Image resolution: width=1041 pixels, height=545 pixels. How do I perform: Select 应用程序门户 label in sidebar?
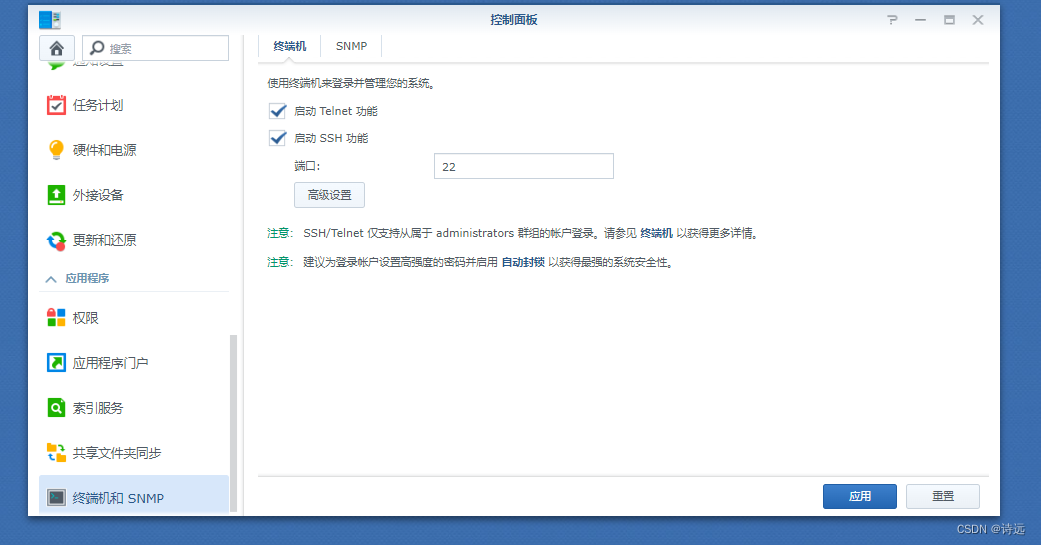[110, 363]
